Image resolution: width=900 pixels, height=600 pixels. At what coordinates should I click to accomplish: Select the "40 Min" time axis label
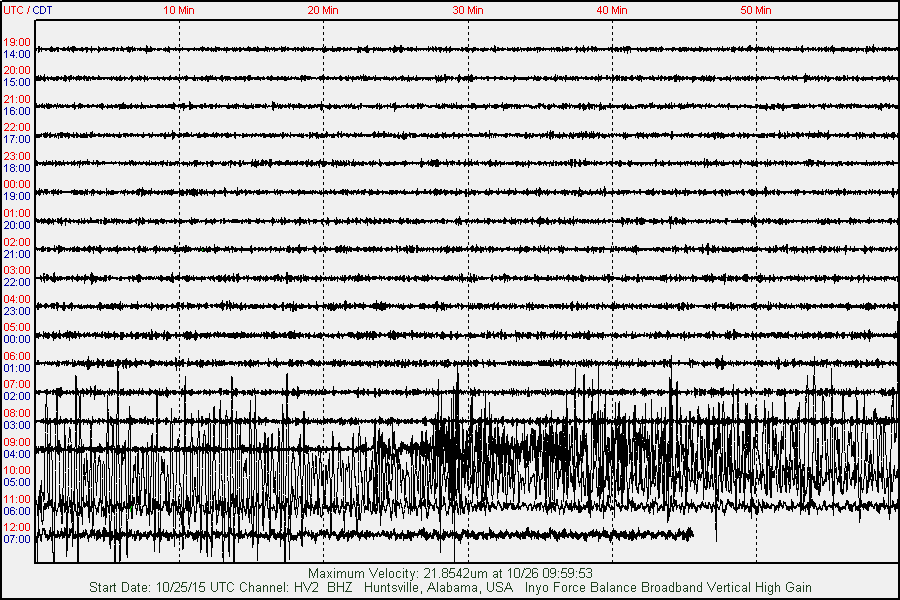click(612, 10)
